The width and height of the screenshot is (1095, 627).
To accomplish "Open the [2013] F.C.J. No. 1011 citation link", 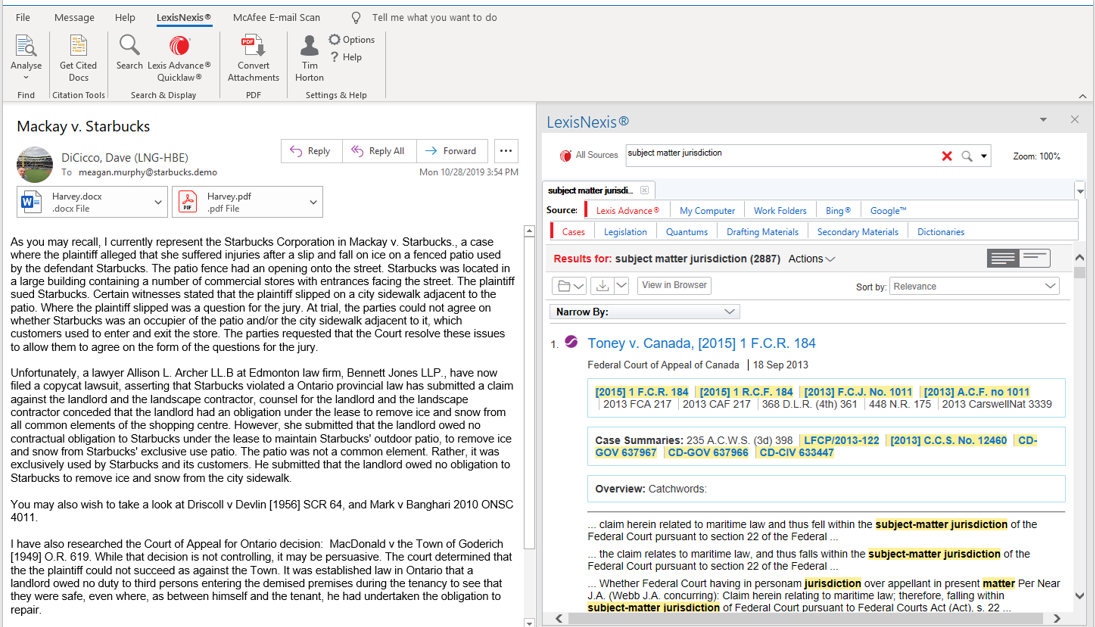I will click(x=858, y=392).
